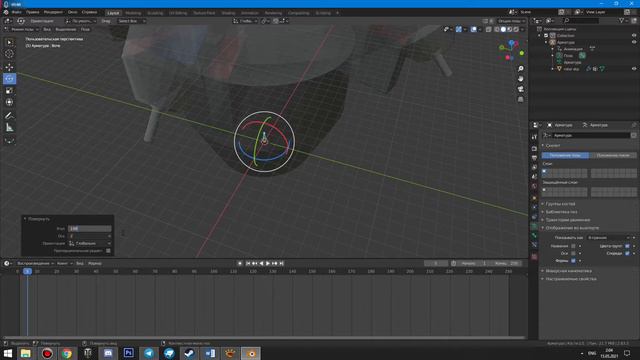
Task: Click the pan hand icon in viewport
Action: [521, 79]
